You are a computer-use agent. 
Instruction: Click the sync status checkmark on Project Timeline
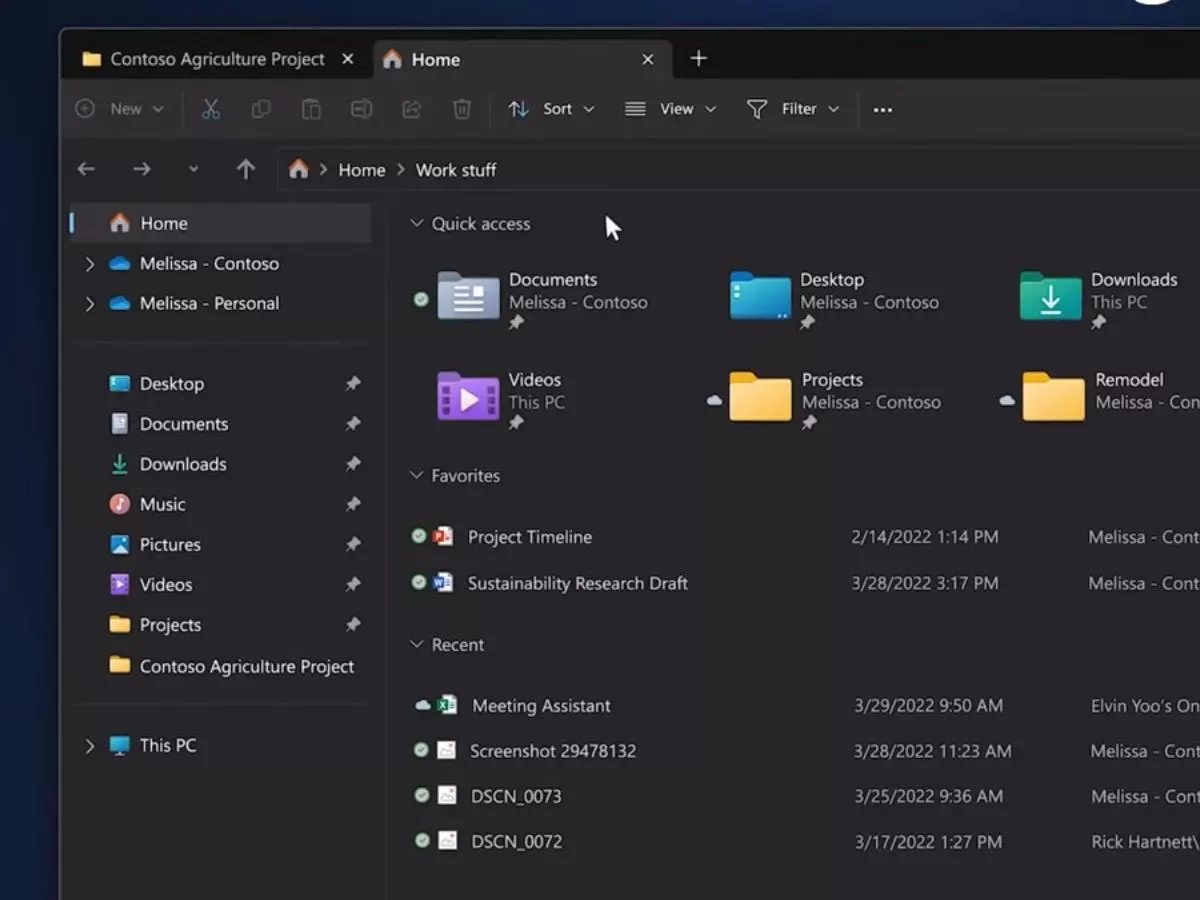[x=419, y=536]
